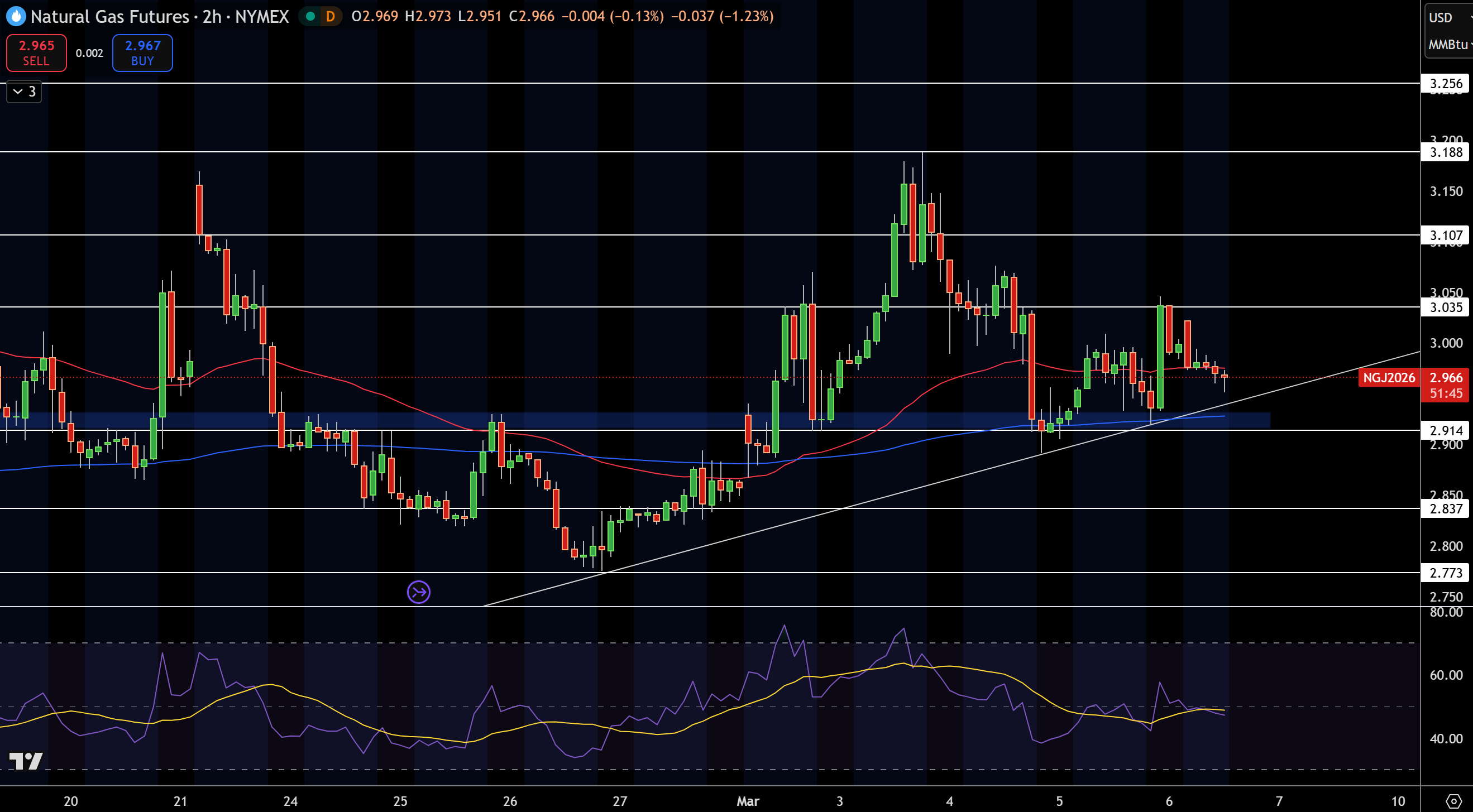Click the NGJ2026 price label
Image resolution: width=1473 pixels, height=812 pixels.
1389,378
